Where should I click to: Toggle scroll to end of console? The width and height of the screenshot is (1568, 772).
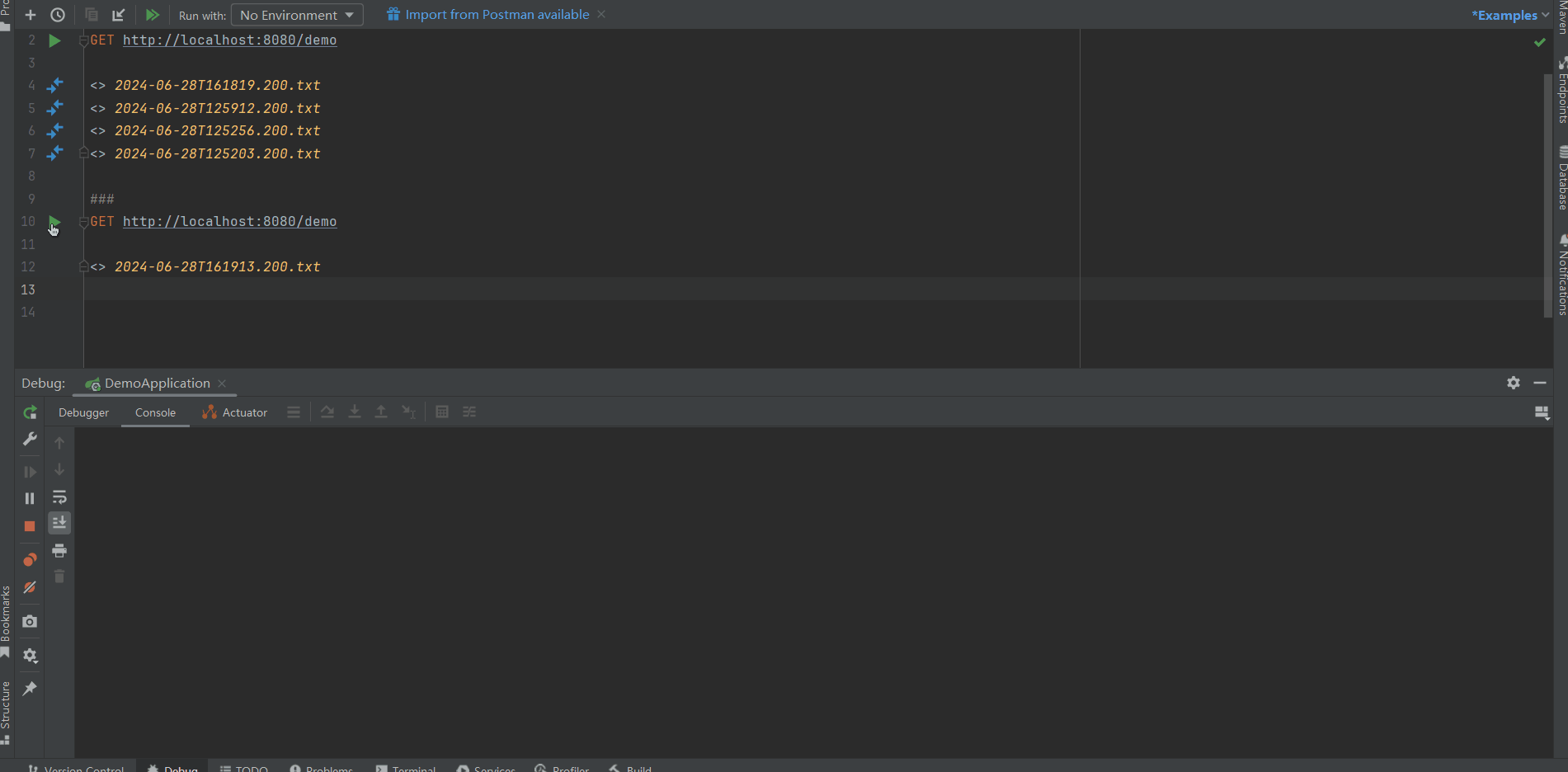[x=59, y=523]
